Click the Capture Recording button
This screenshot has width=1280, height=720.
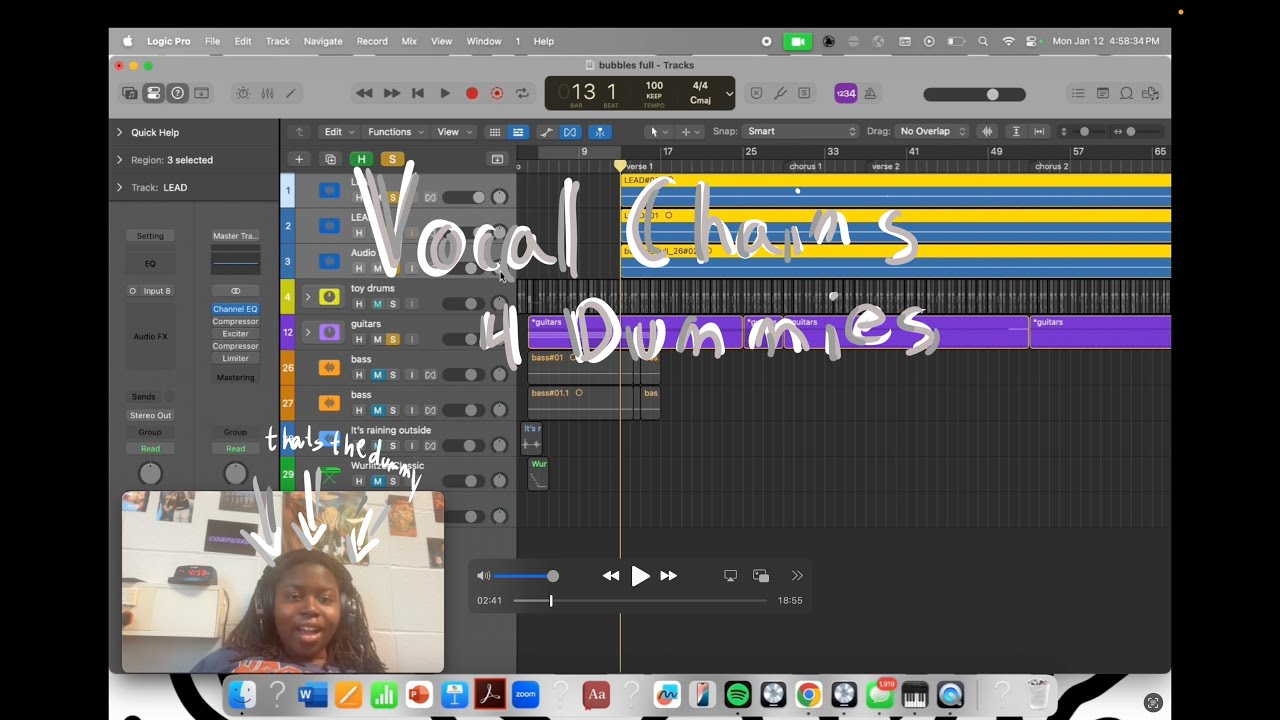point(497,93)
